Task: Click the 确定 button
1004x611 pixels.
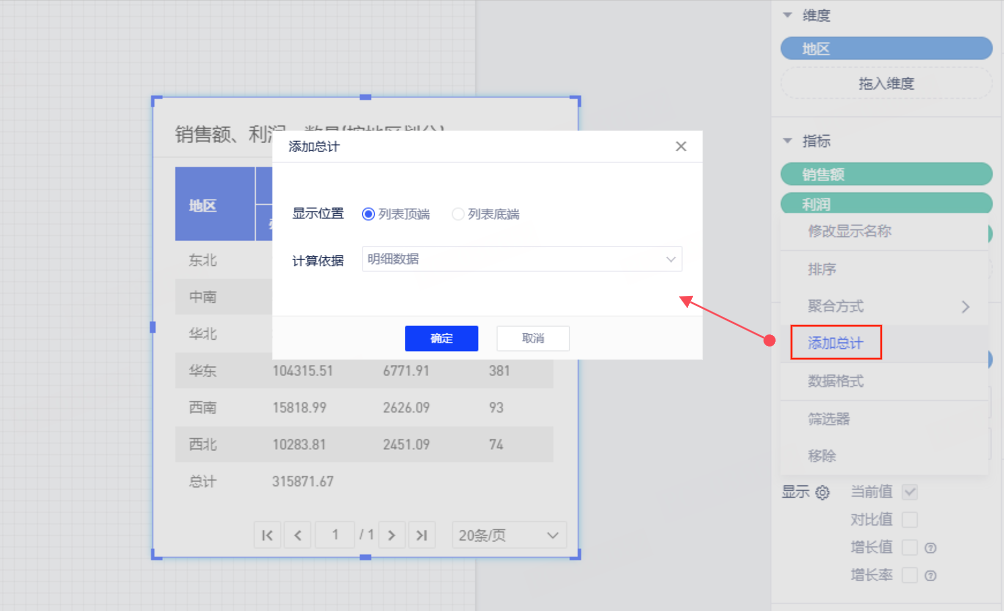Action: [x=441, y=339]
